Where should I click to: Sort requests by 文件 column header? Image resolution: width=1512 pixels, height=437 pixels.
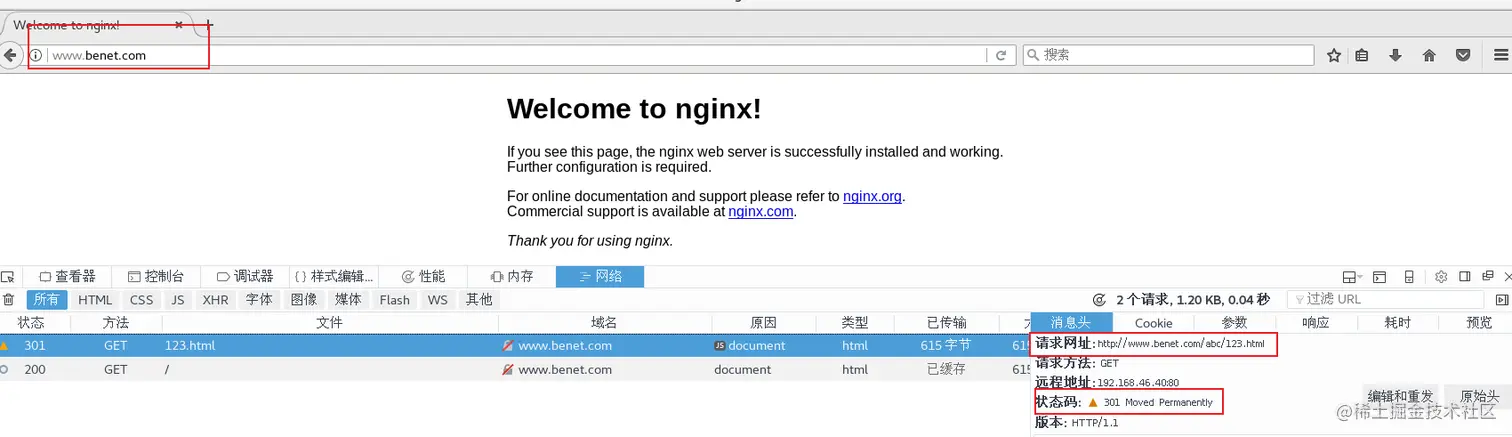pyautogui.click(x=330, y=322)
